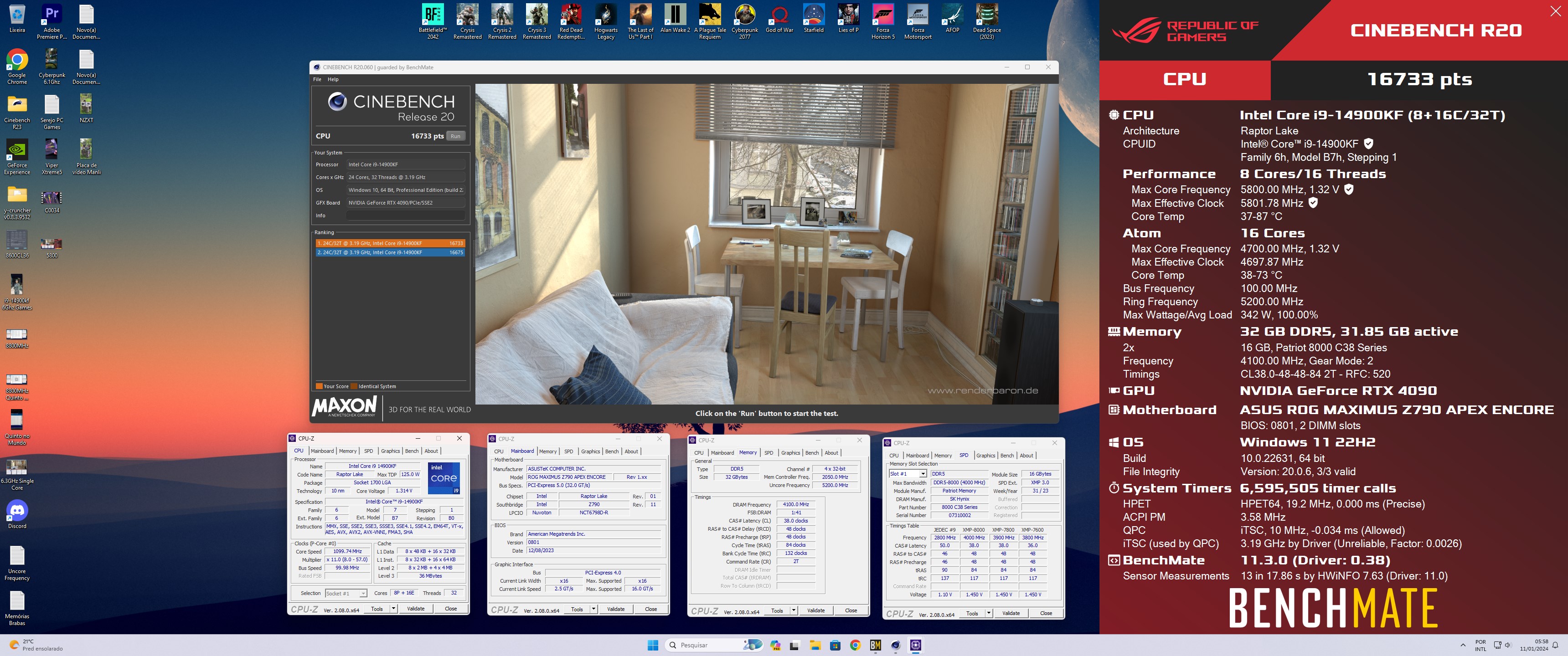Open the Lixeira recycle bin icon
The width and height of the screenshot is (1568, 656).
(x=17, y=19)
